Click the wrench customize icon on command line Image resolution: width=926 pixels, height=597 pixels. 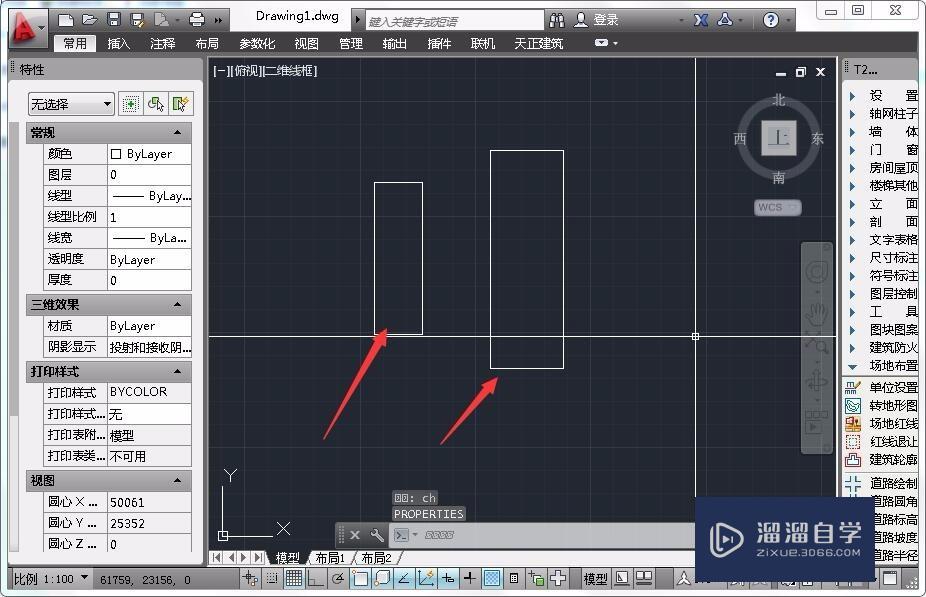coord(377,535)
